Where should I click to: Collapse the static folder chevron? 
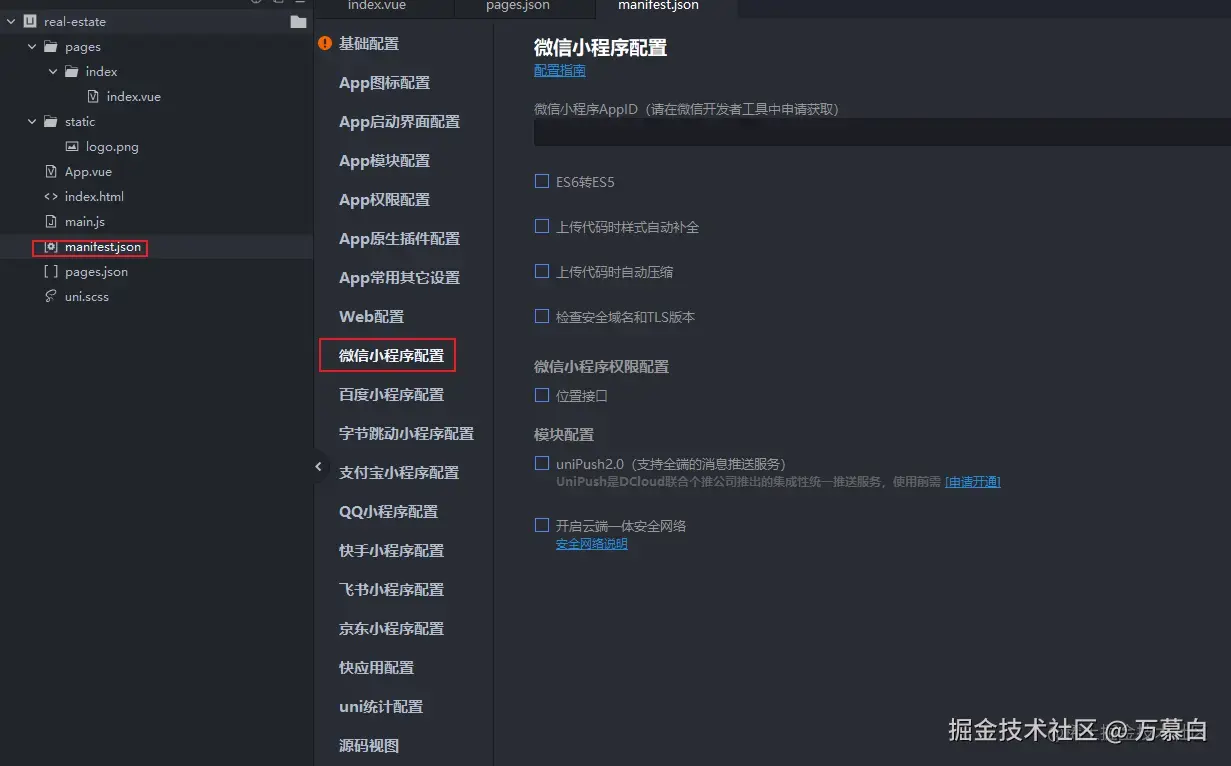pyautogui.click(x=32, y=121)
